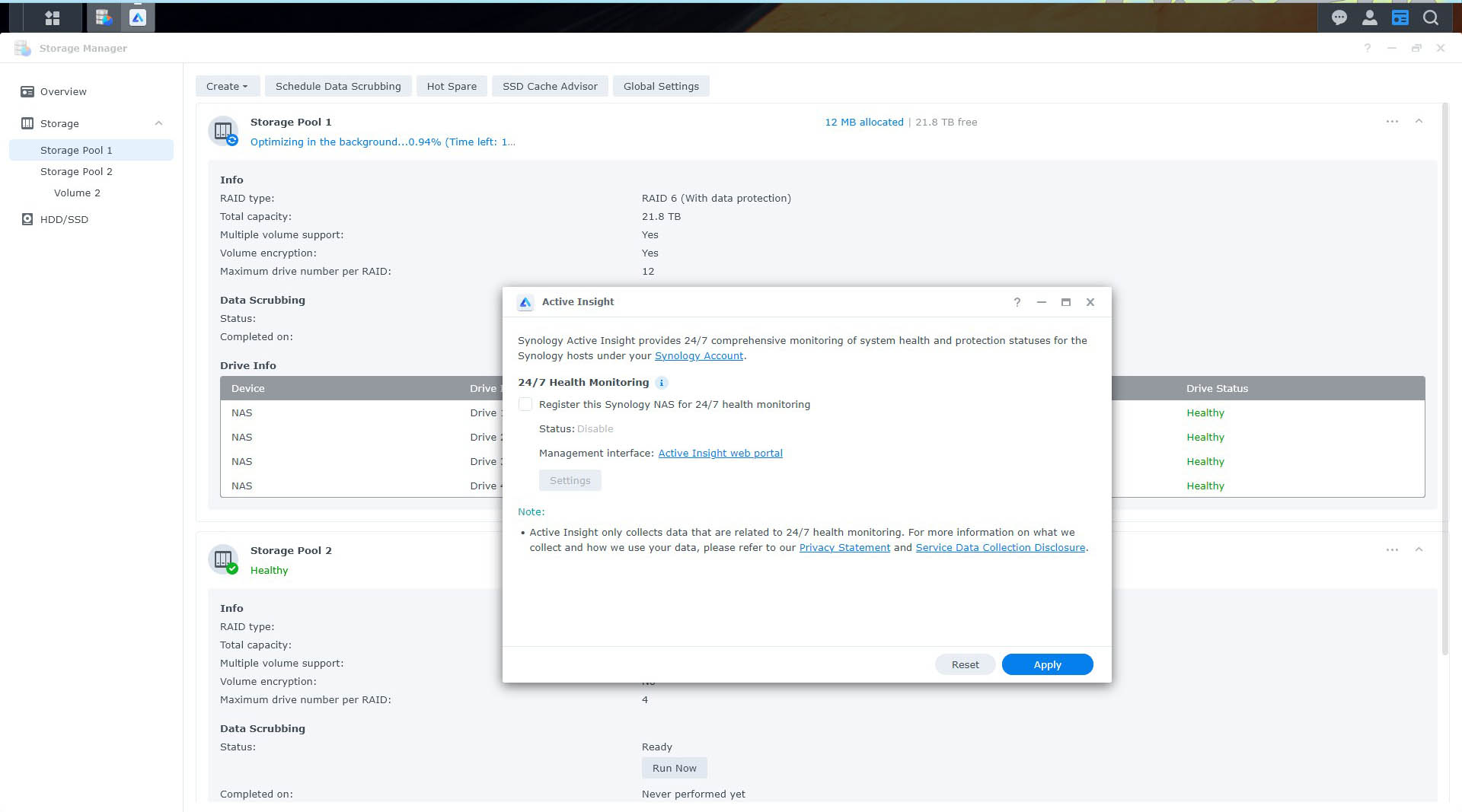Open Active Insight dialog help icon

click(1017, 302)
